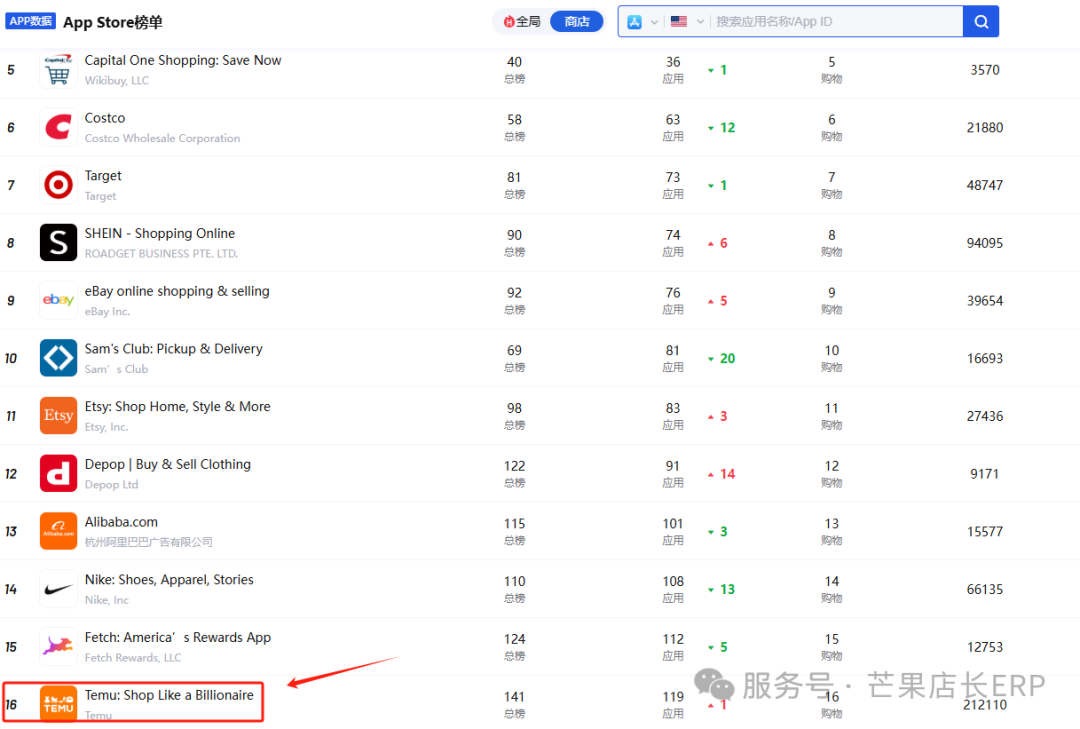Click Target rating count 48747
The height and width of the screenshot is (729, 1080).
(985, 185)
